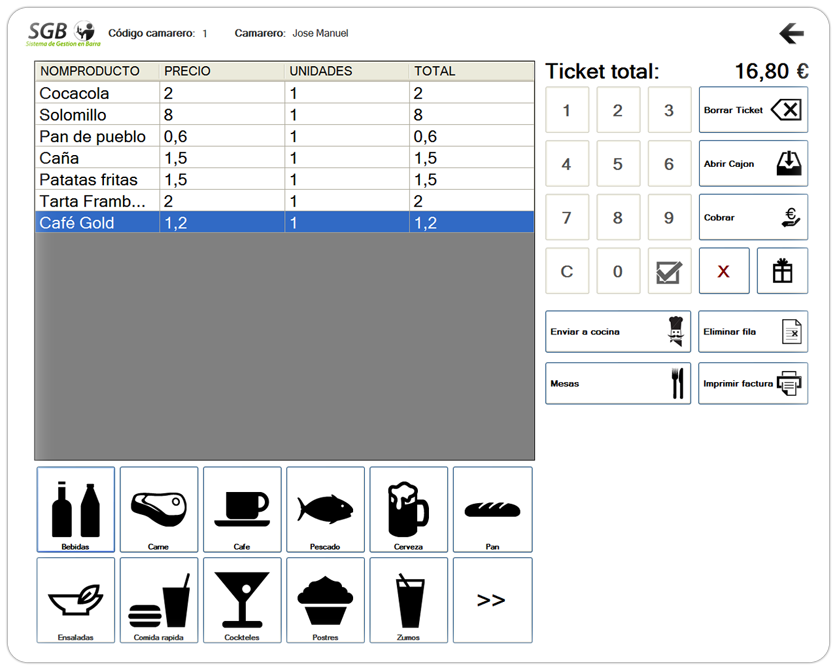Send order to kitchen with Enviar a cocina
The width and height of the screenshot is (837, 670).
pyautogui.click(x=618, y=332)
